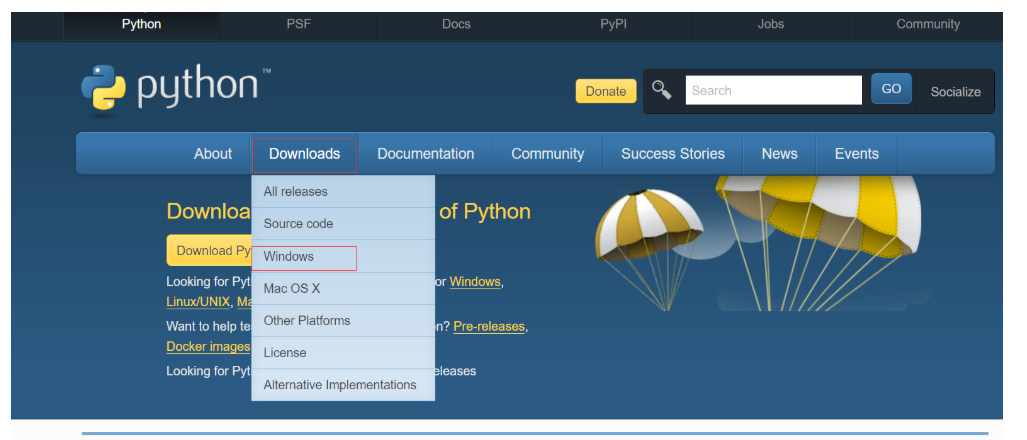This screenshot has width=1027, height=440.
Task: Follow the Docker images link
Action: point(208,346)
